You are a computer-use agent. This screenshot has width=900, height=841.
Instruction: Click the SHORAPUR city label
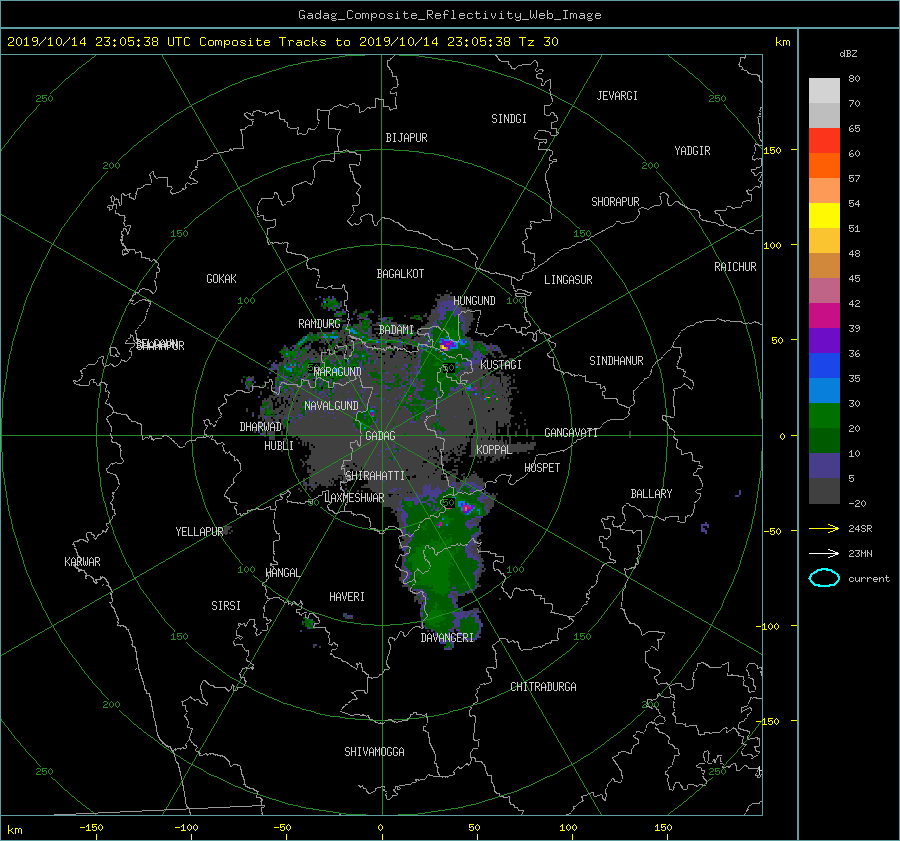[x=615, y=202]
